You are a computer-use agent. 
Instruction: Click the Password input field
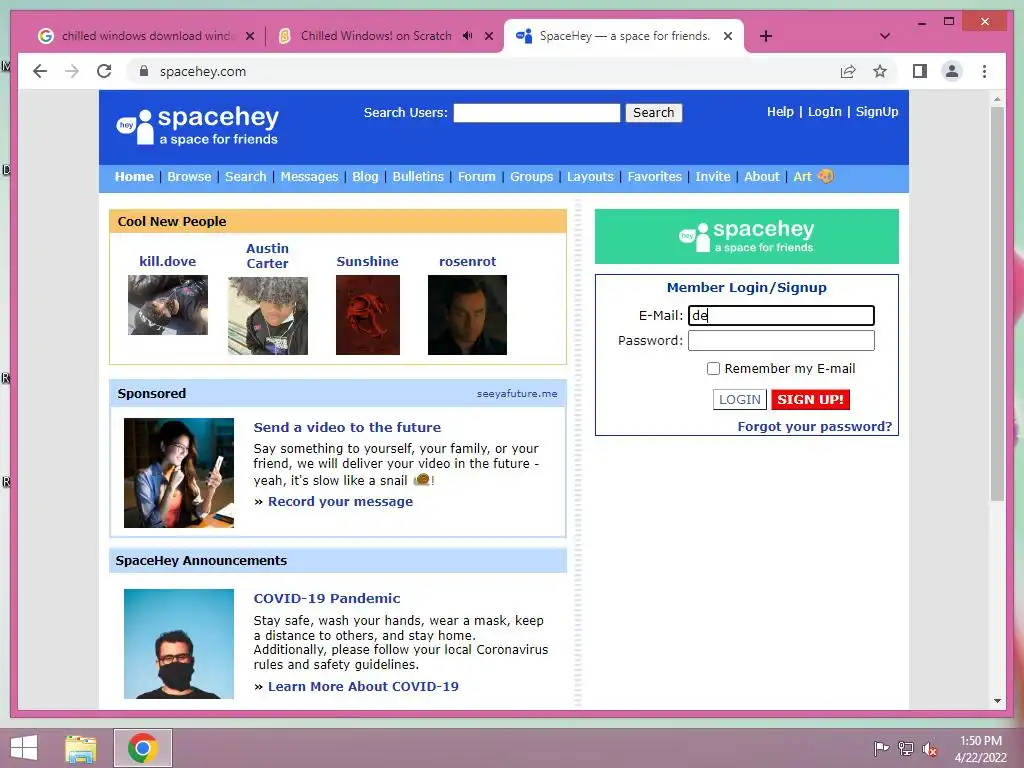point(781,340)
